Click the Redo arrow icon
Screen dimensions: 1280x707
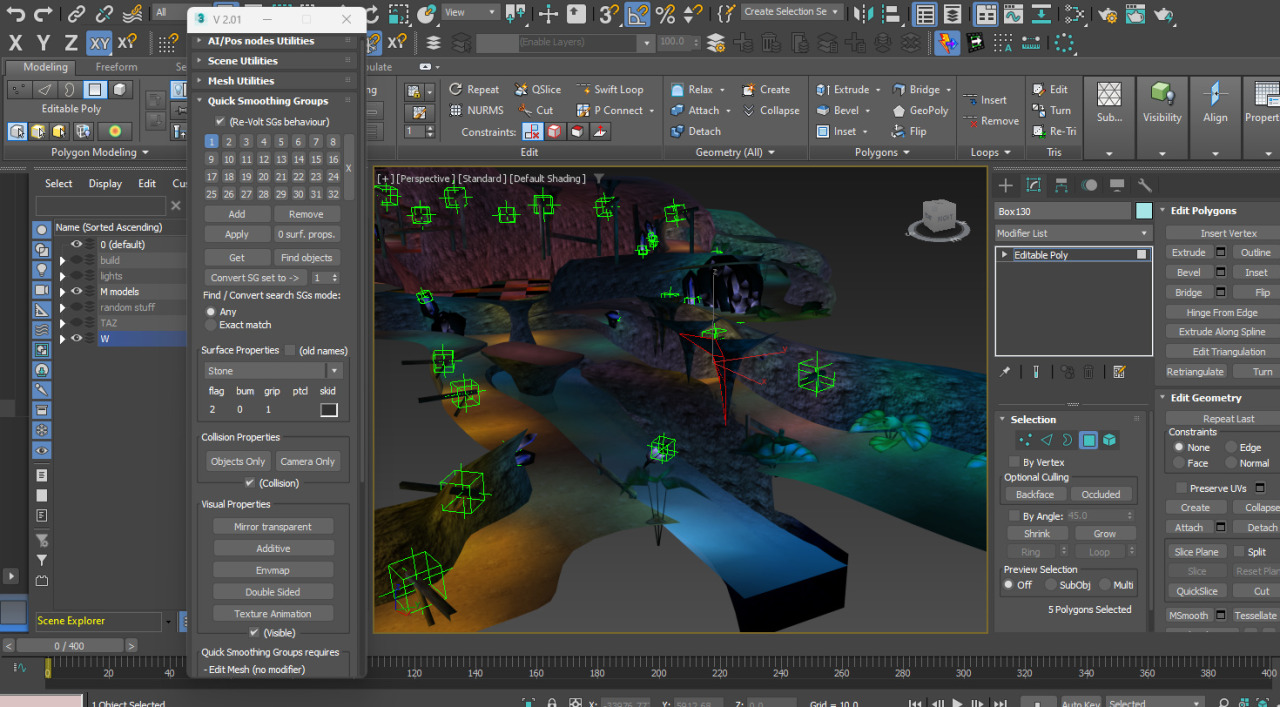pyautogui.click(x=43, y=14)
